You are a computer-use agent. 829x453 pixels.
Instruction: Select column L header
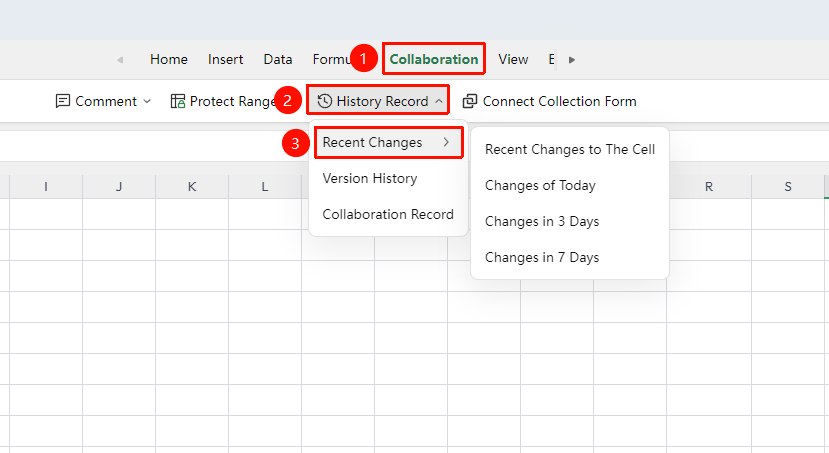tap(265, 187)
